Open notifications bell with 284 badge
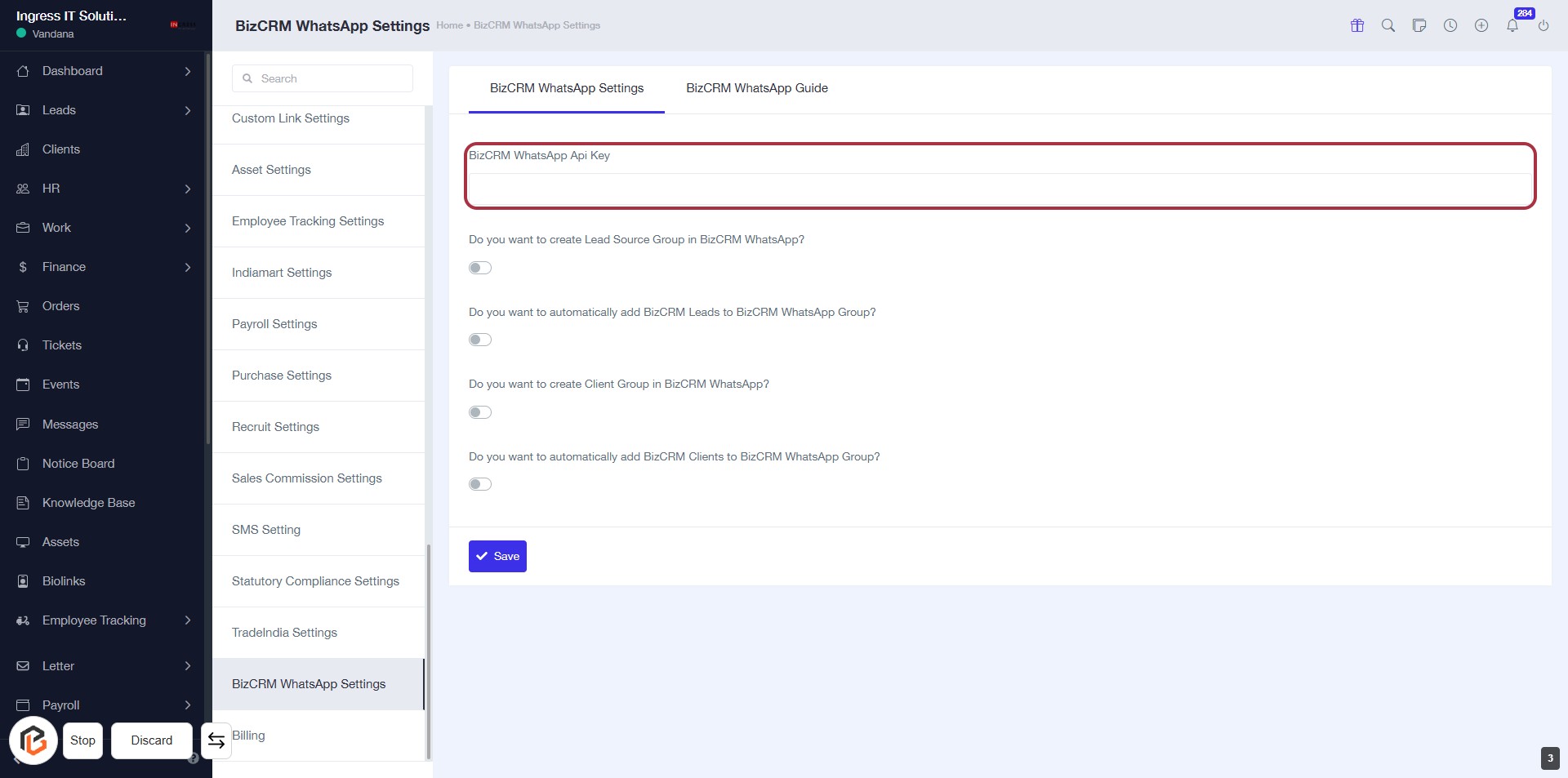 pos(1512,25)
